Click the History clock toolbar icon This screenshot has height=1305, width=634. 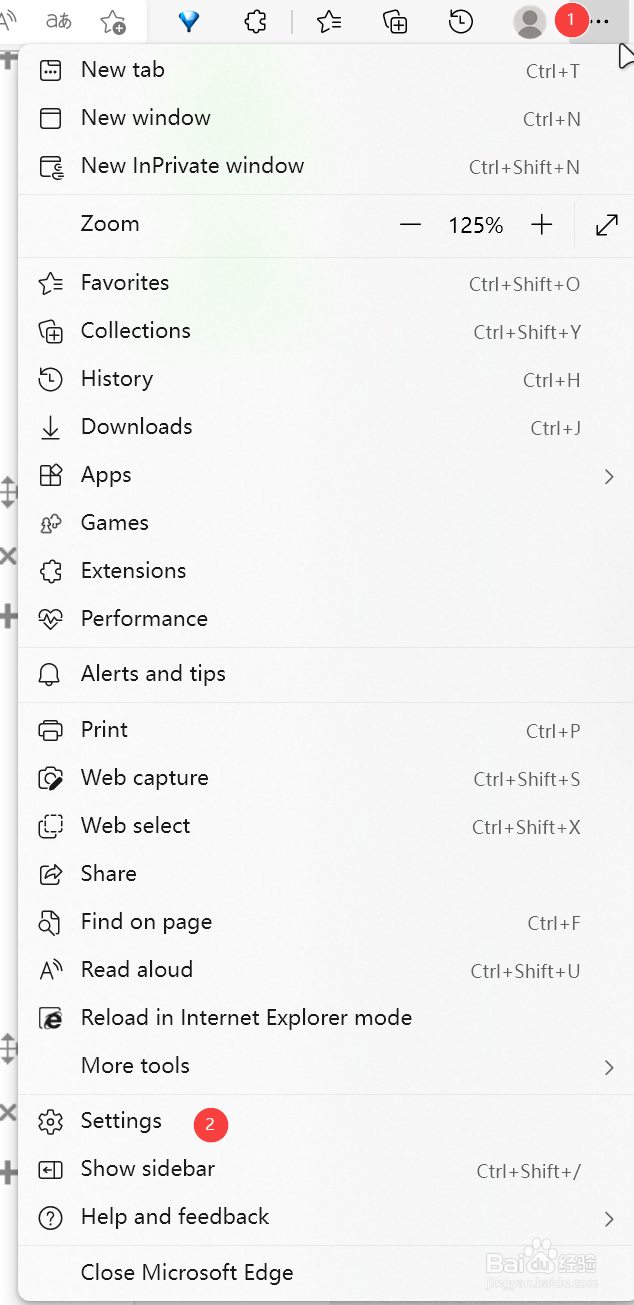click(461, 21)
